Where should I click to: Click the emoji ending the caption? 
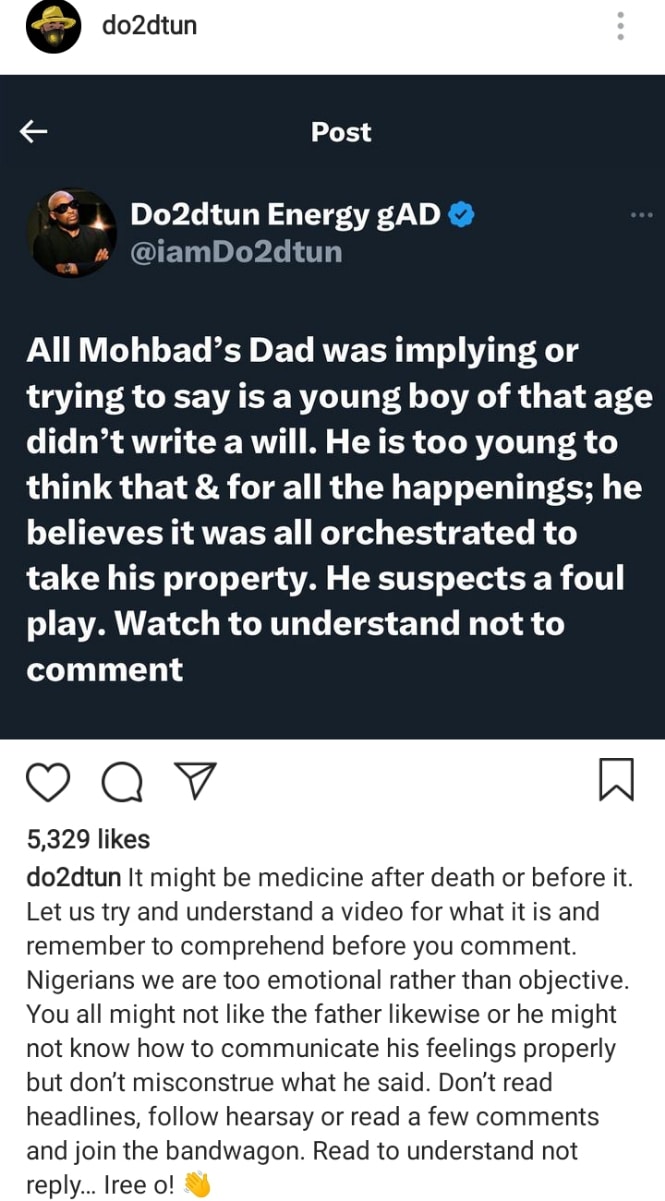coord(199,1185)
